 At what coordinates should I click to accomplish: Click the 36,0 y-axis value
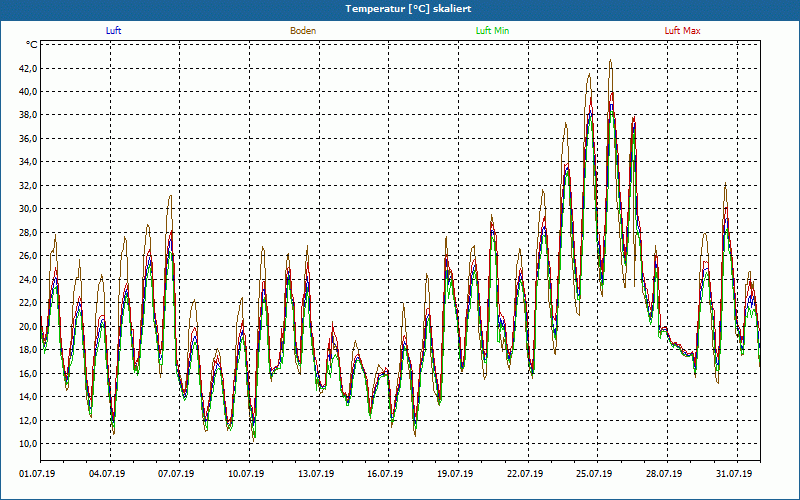point(28,139)
